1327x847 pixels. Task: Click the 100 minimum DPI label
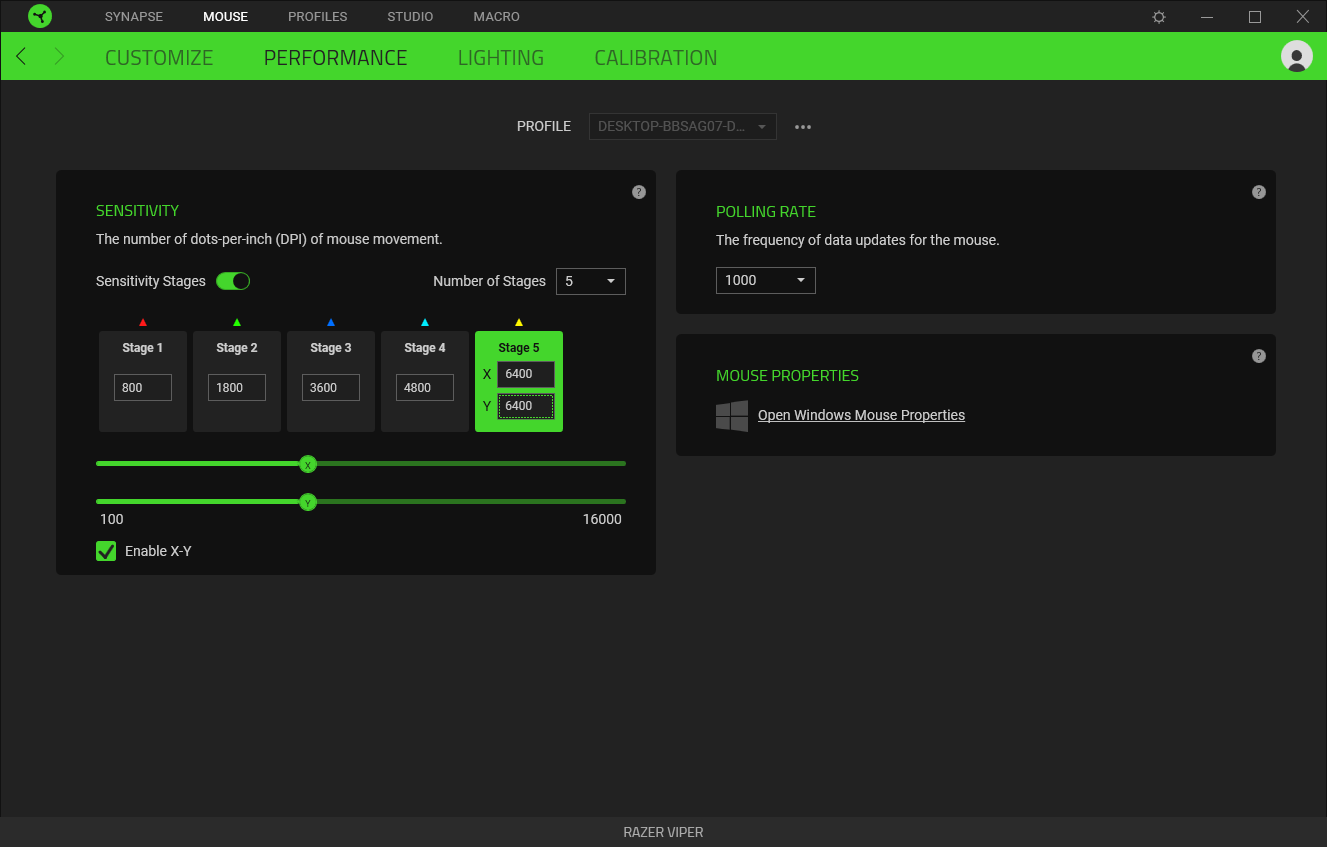pyautogui.click(x=112, y=519)
